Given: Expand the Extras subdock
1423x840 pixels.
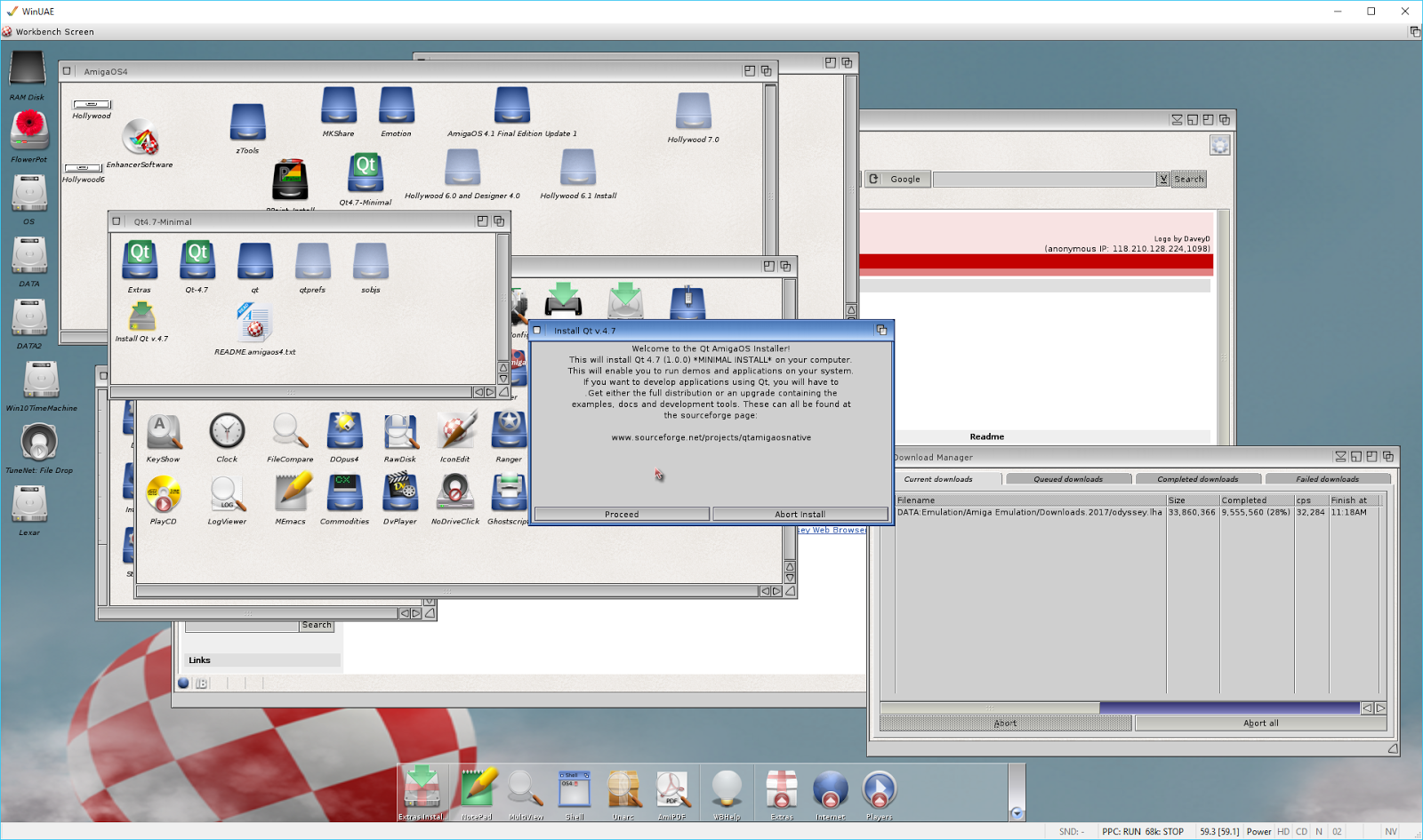Looking at the screenshot, I should pyautogui.click(x=782, y=791).
